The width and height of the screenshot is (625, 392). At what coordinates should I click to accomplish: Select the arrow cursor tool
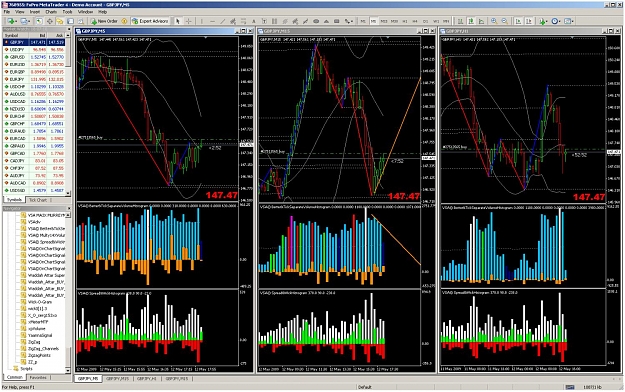coord(178,21)
